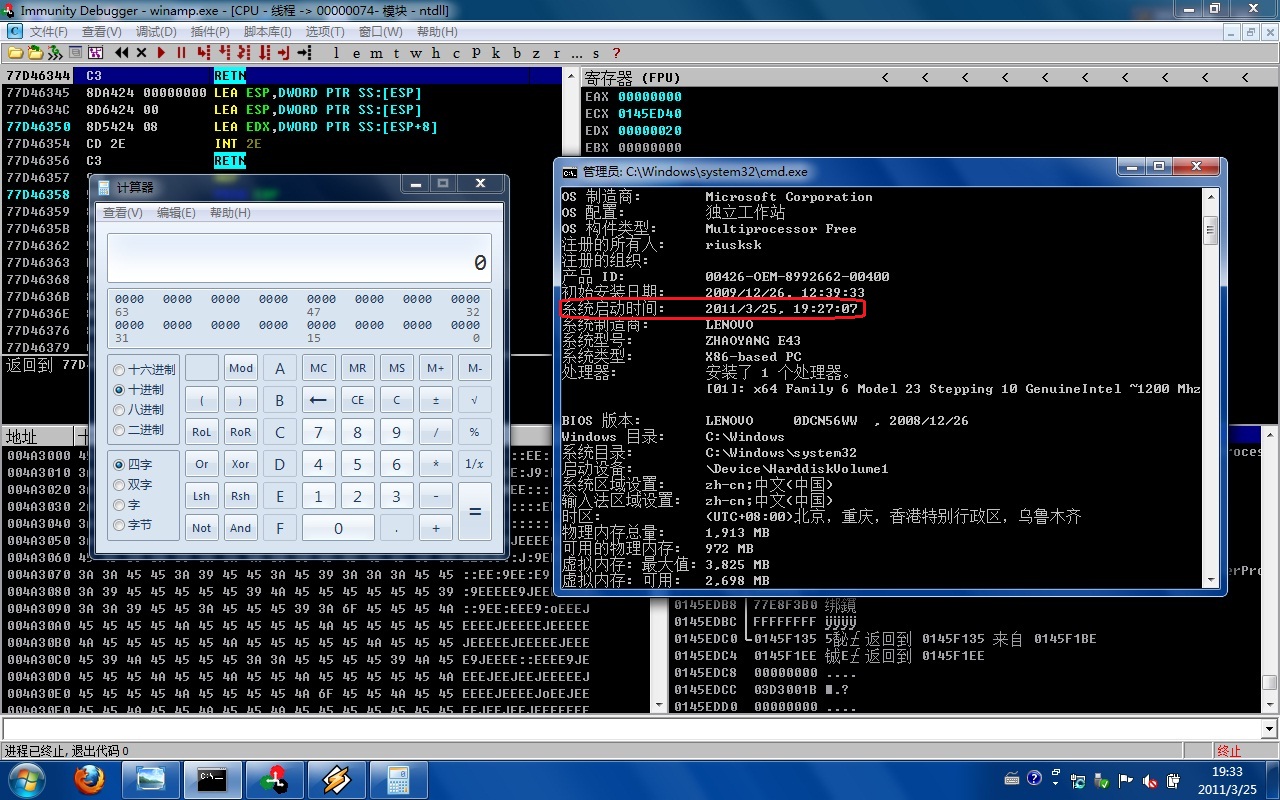The height and width of the screenshot is (800, 1280).
Task: Click the Mod button in Calculator
Action: [241, 368]
